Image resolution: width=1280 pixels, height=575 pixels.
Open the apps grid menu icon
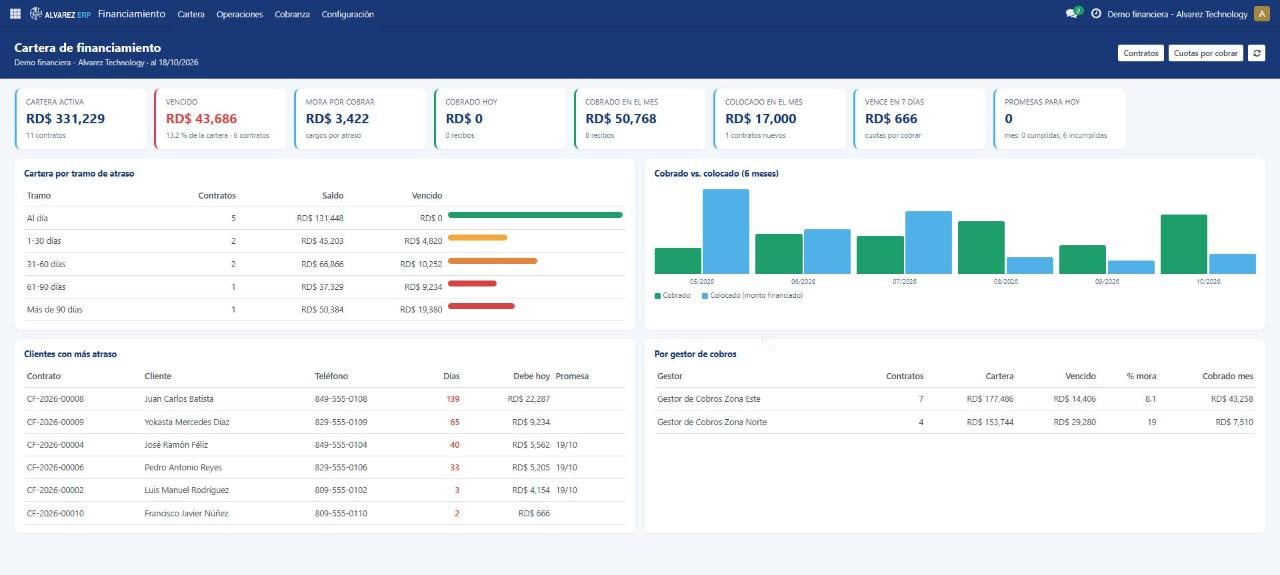click(x=15, y=14)
